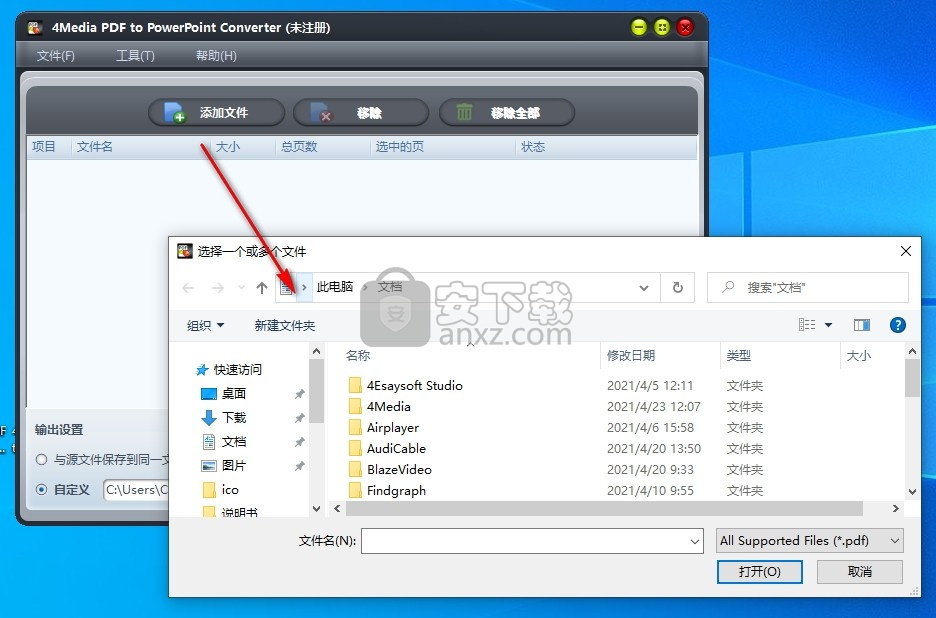Select the 自定义 output radio option
Viewport: 936px width, 618px height.
pos(41,490)
